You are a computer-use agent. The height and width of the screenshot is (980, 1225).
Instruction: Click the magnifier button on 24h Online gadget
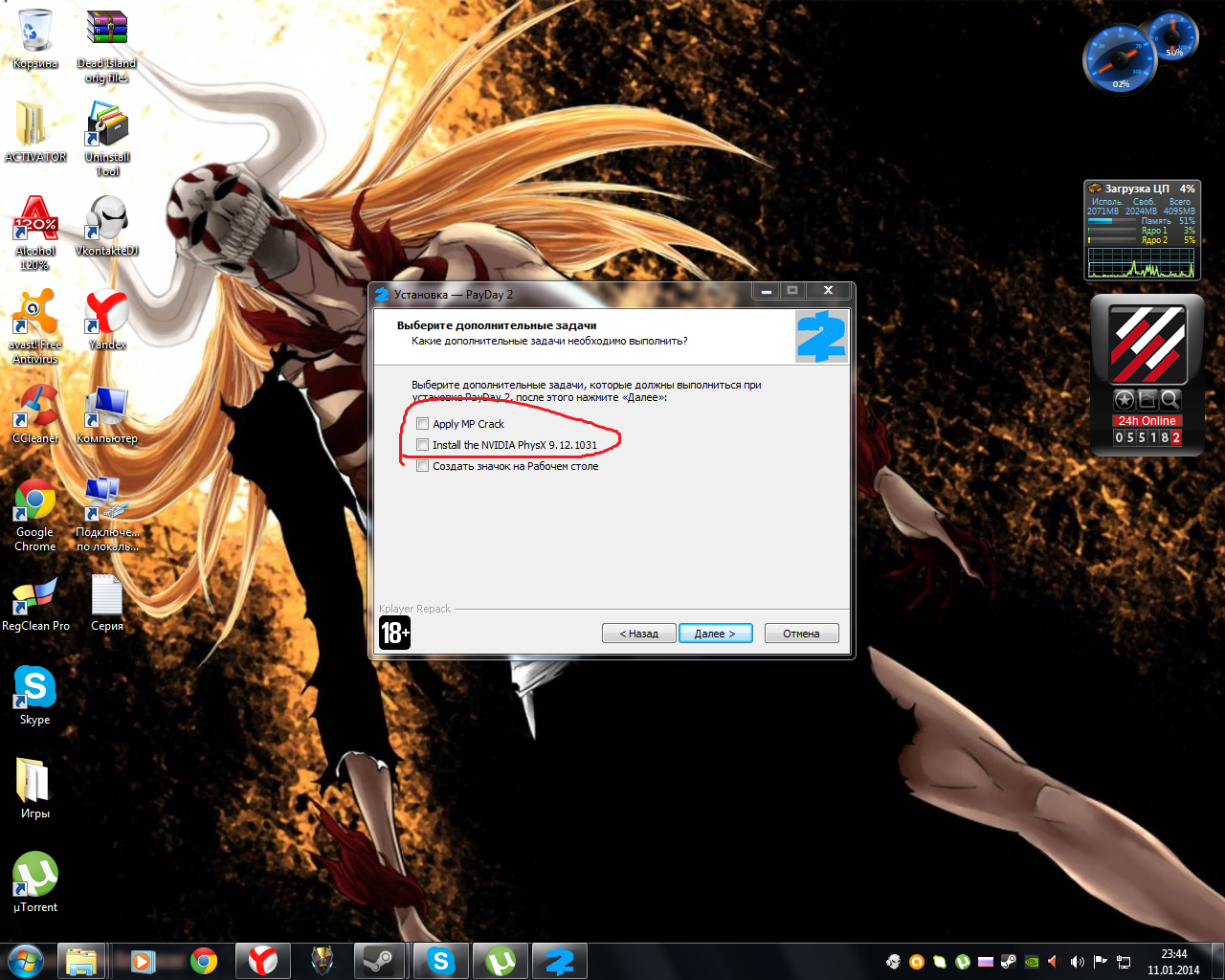coord(1169,400)
